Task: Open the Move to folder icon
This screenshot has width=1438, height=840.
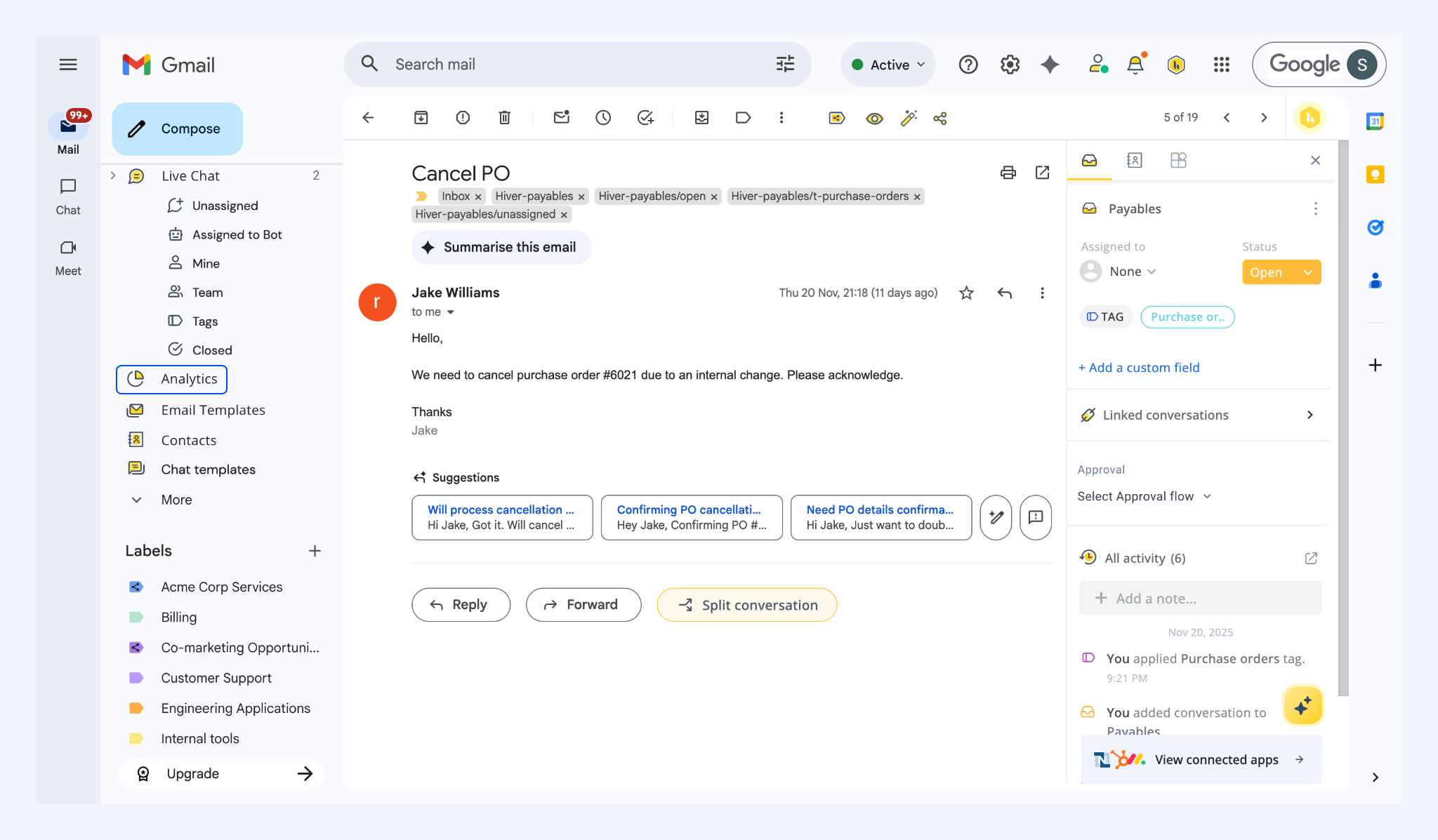Action: pyautogui.click(x=701, y=118)
